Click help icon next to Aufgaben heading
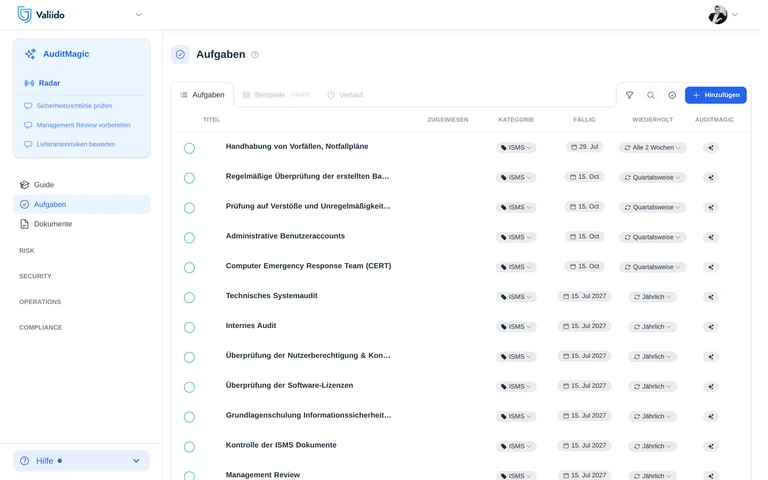This screenshot has width=768, height=480. click(x=255, y=55)
